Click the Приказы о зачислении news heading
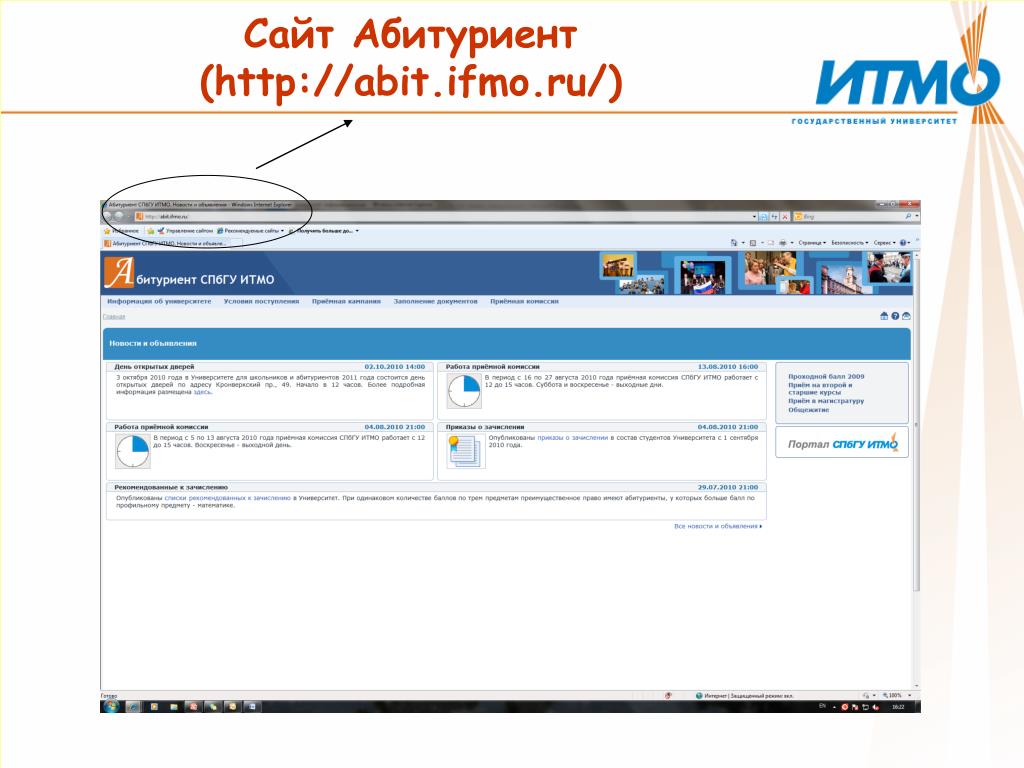 pyautogui.click(x=485, y=427)
